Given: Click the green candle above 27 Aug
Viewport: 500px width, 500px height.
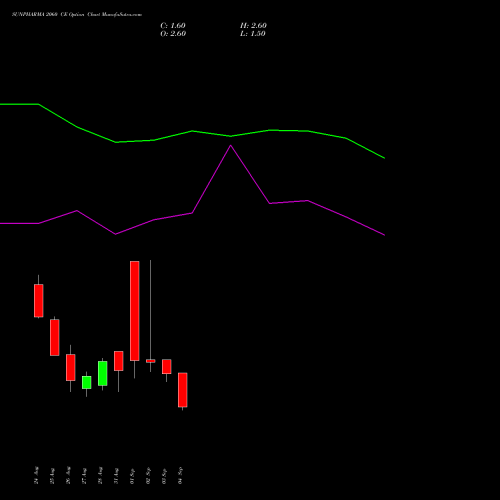Looking at the screenshot, I should 87,382.
